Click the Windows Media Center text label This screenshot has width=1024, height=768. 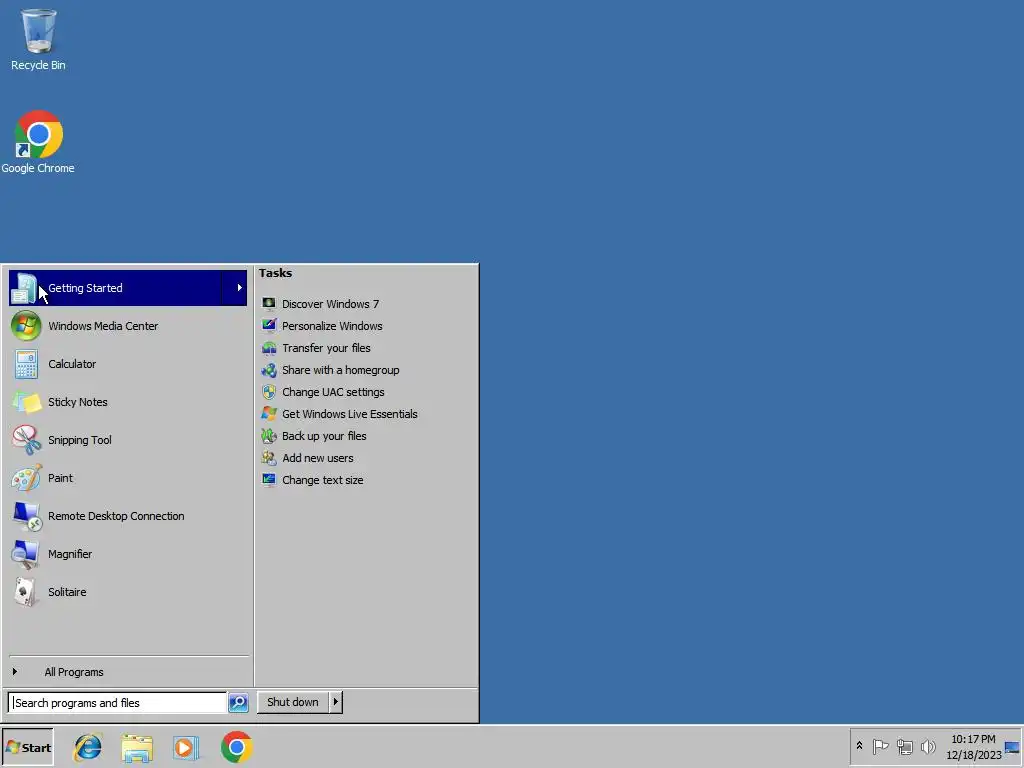click(103, 326)
